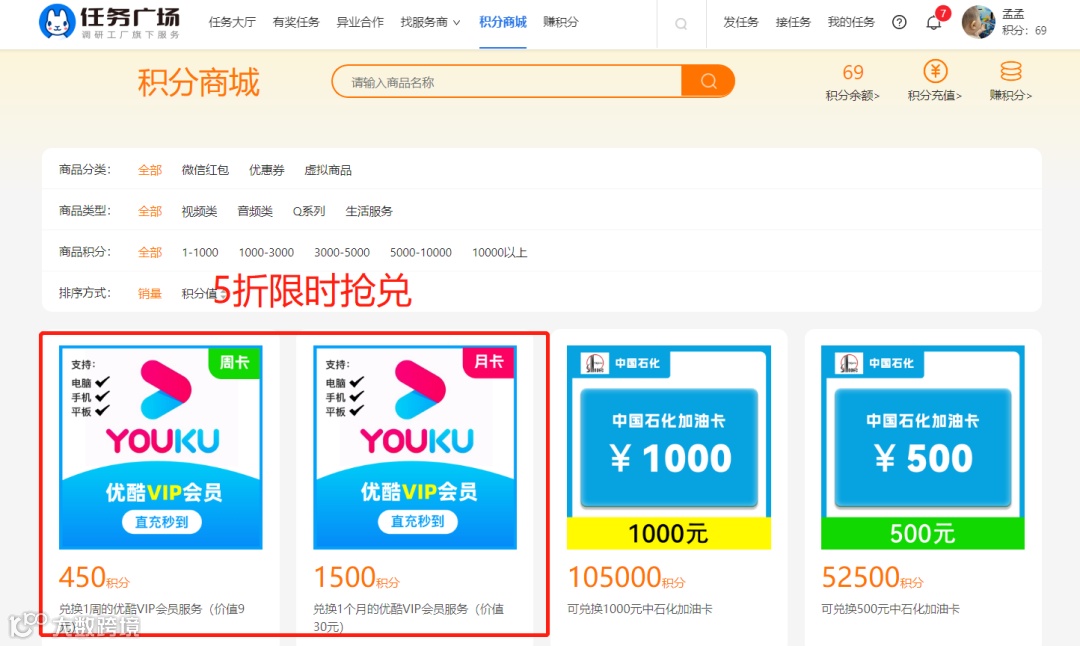This screenshot has width=1080, height=646.
Task: Filter points range 1-1000
Action: [200, 253]
